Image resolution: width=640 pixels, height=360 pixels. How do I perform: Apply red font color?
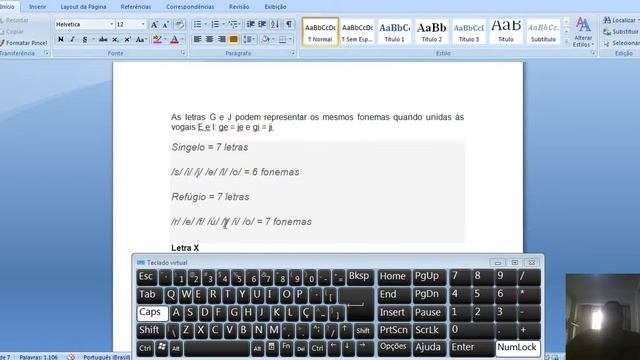click(x=175, y=40)
